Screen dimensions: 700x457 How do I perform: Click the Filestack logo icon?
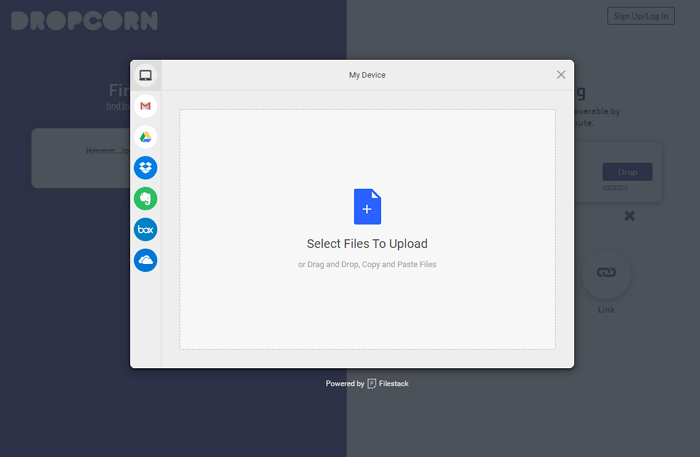(372, 383)
